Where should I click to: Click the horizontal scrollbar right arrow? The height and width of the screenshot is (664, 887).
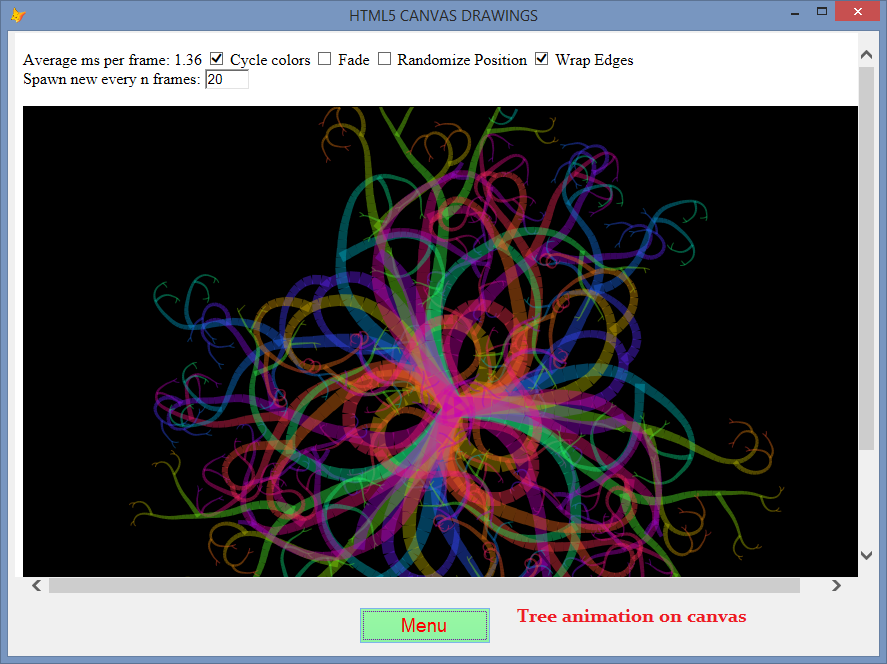coord(836,585)
